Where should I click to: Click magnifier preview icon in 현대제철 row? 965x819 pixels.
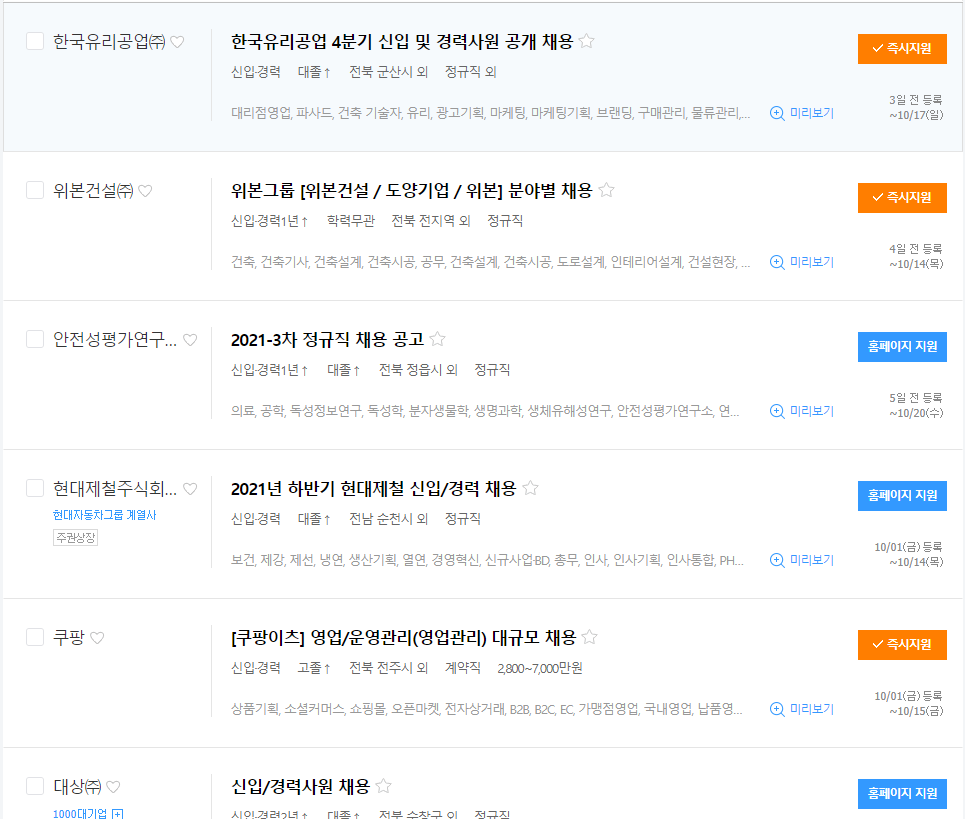[x=777, y=560]
